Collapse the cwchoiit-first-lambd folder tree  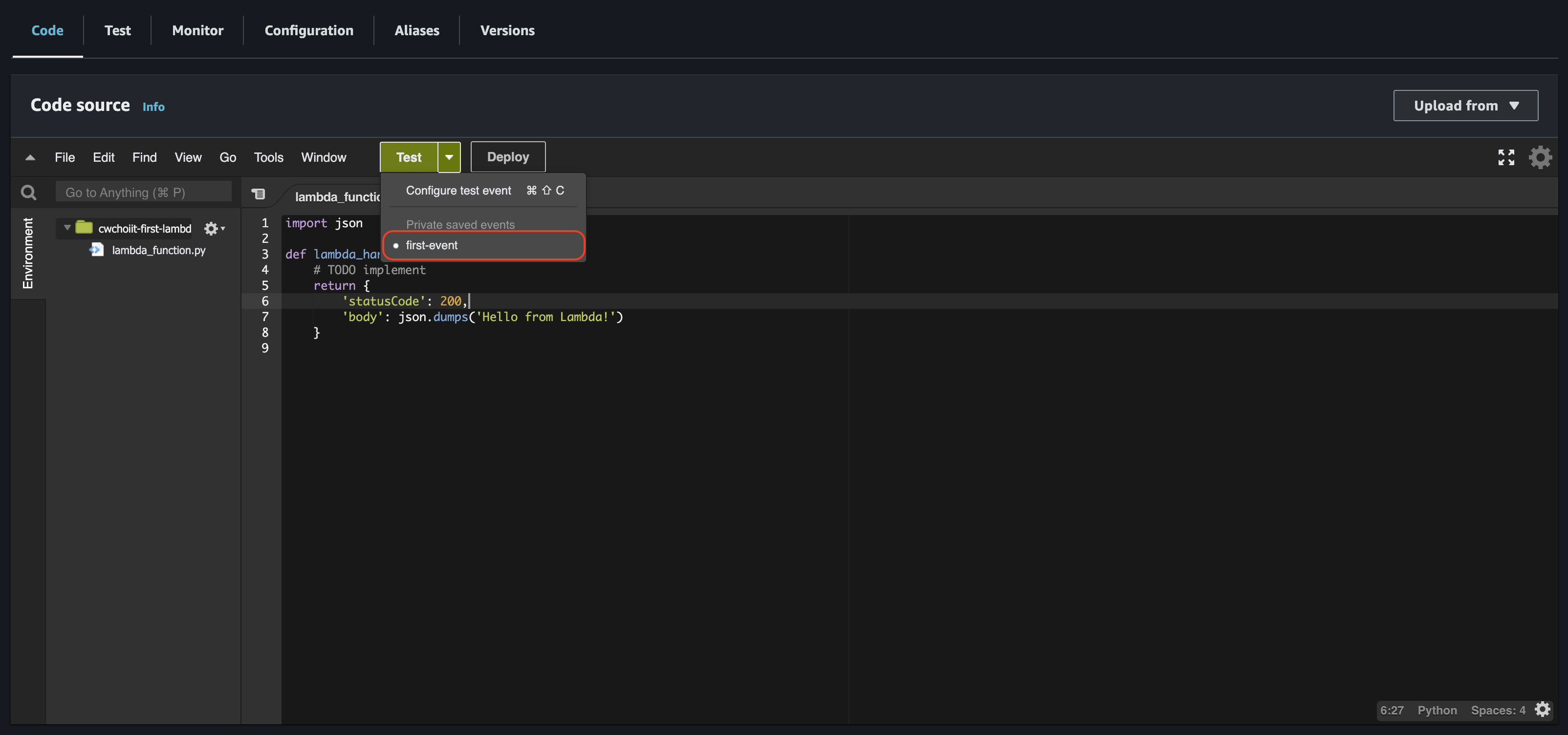[x=67, y=228]
